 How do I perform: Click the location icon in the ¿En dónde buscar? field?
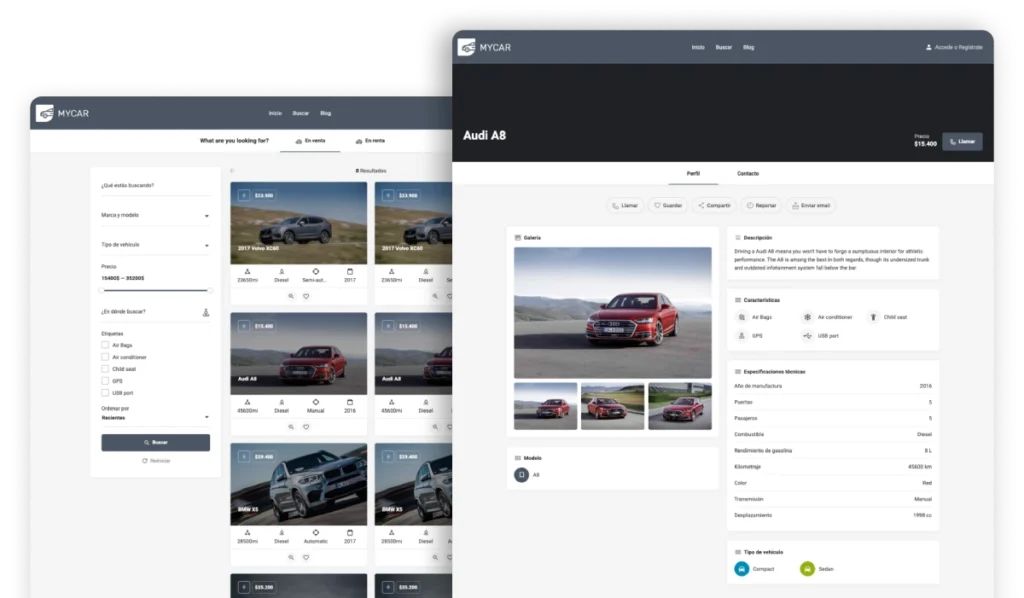pos(206,312)
